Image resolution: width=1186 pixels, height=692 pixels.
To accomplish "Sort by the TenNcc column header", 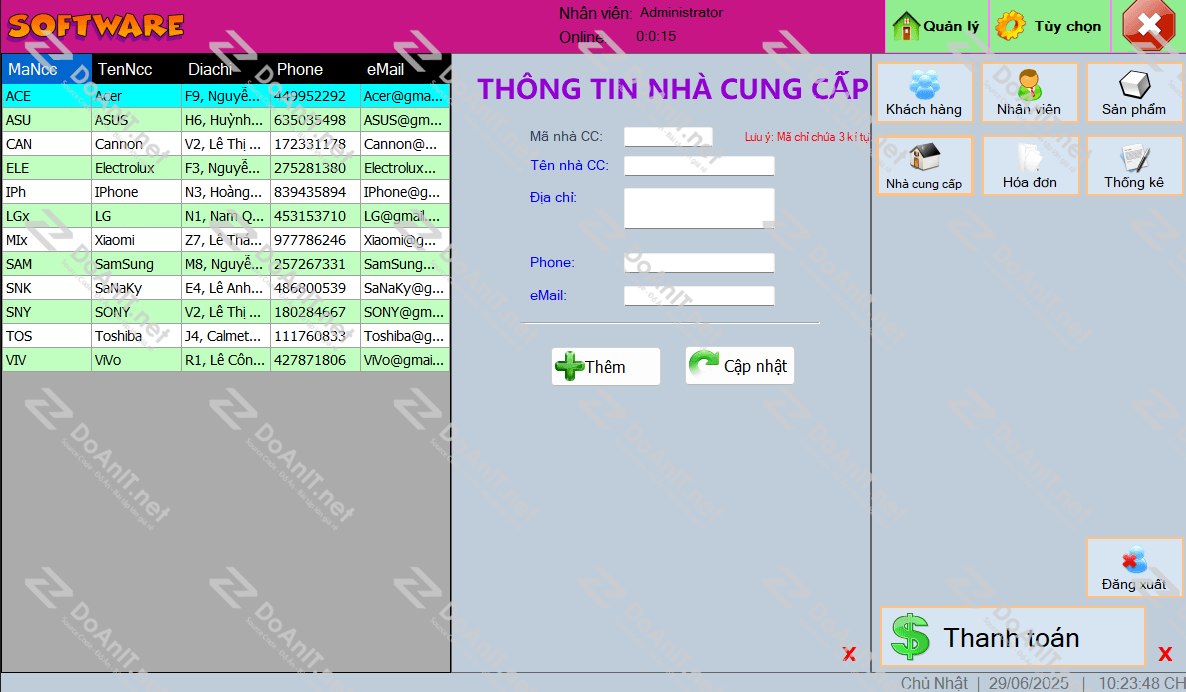I will (x=136, y=69).
